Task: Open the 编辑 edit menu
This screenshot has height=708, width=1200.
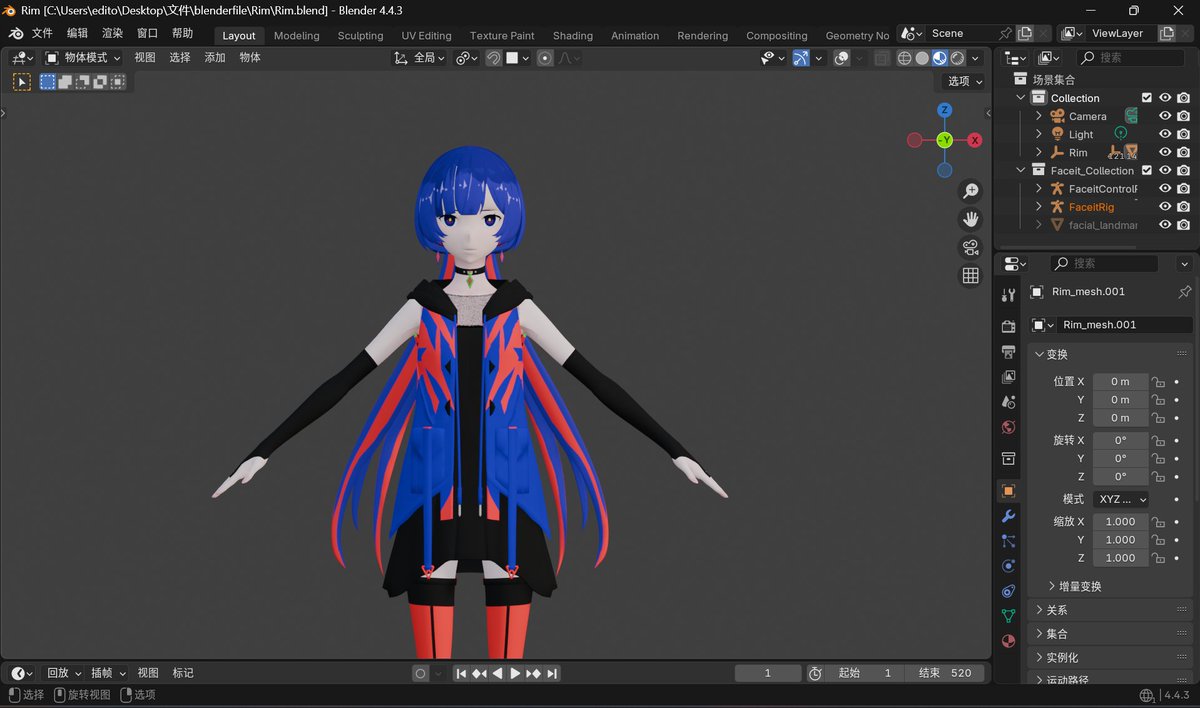Action: click(x=77, y=33)
